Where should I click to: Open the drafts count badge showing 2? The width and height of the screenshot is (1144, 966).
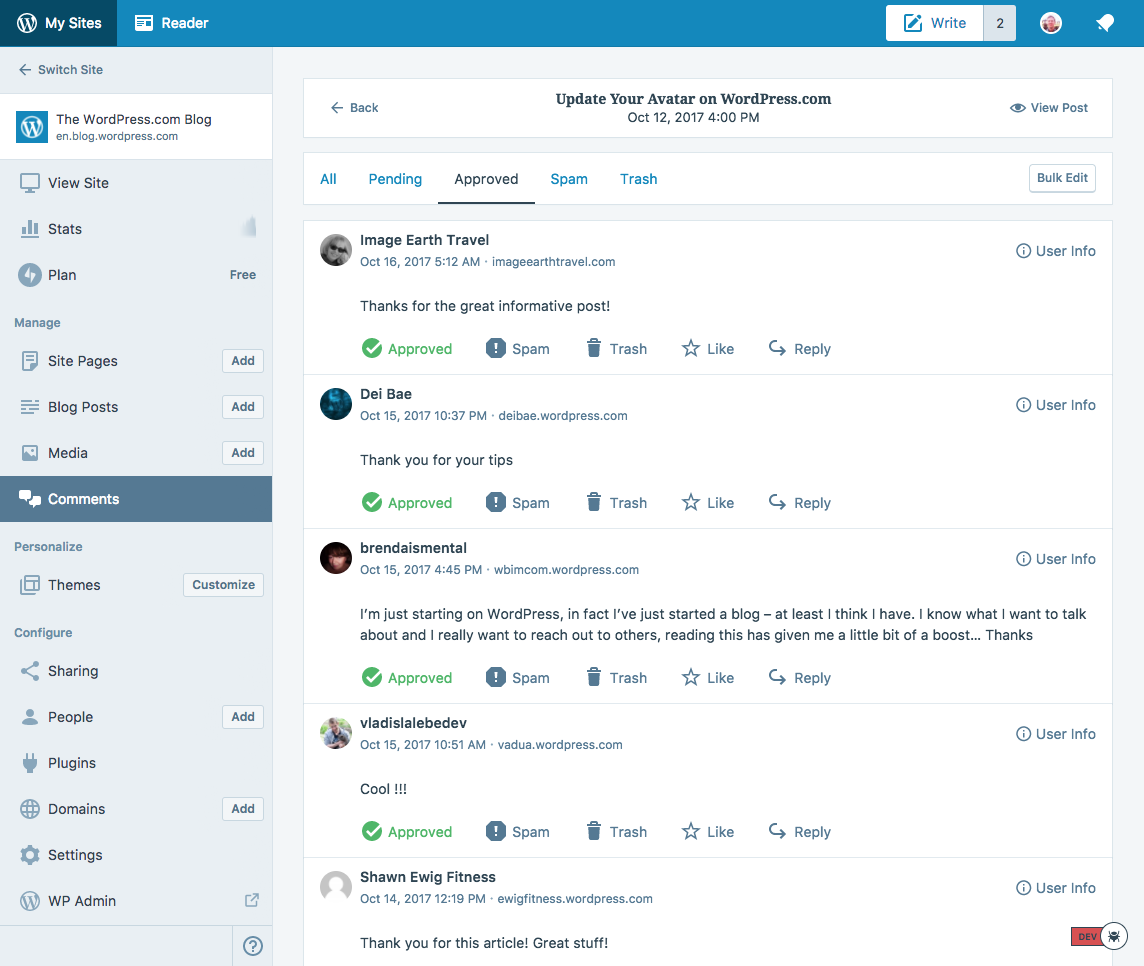point(1000,23)
